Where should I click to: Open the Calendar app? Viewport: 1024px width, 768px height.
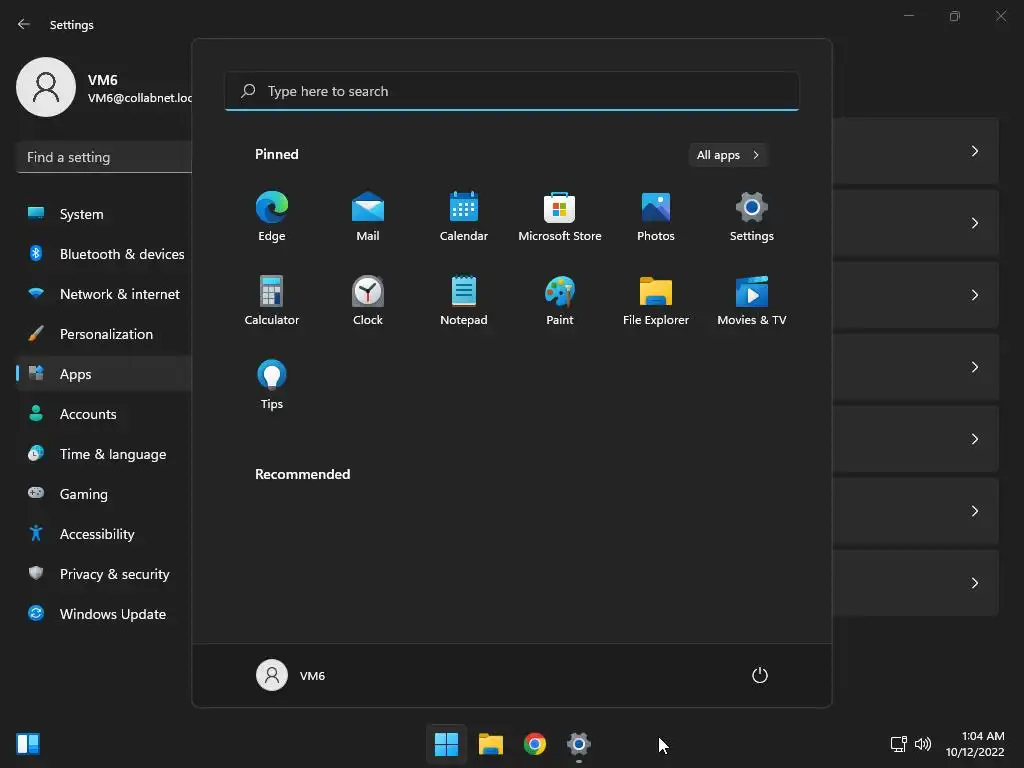tap(464, 216)
